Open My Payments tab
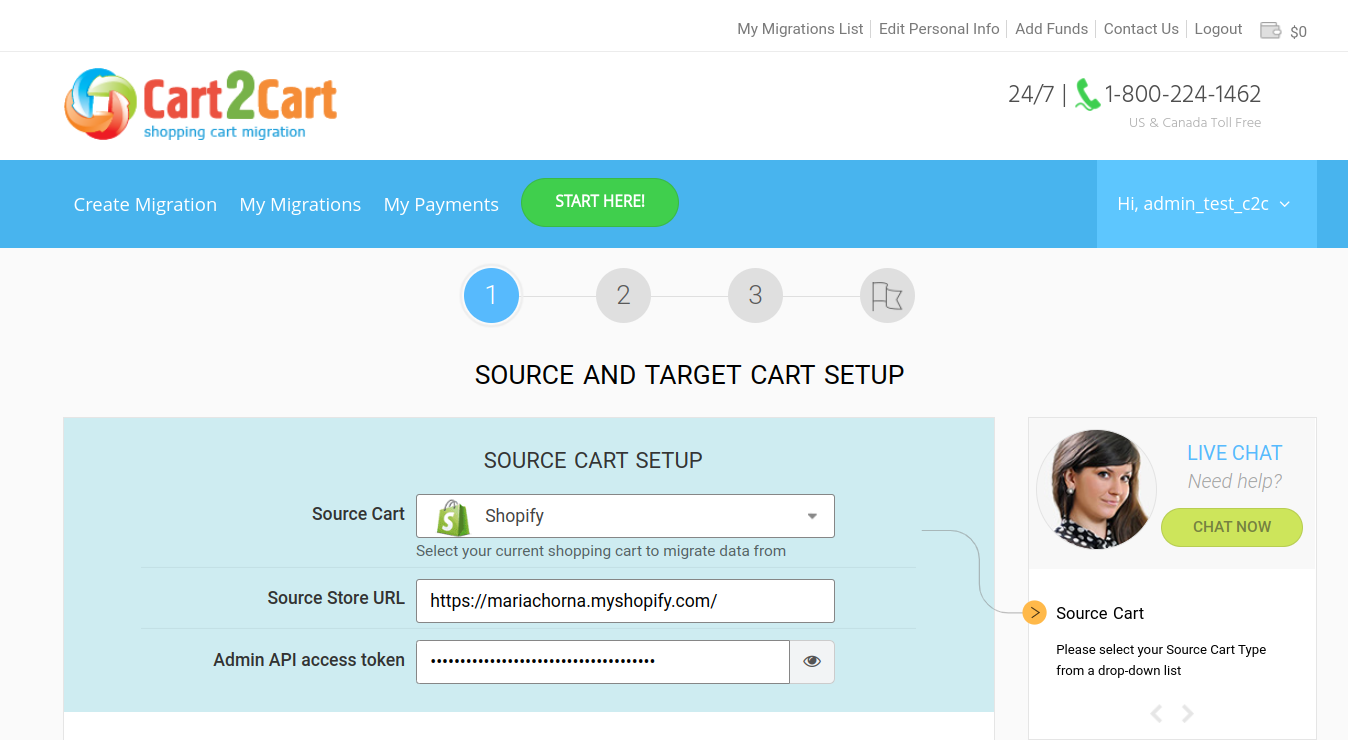The image size is (1348, 740). pyautogui.click(x=441, y=204)
